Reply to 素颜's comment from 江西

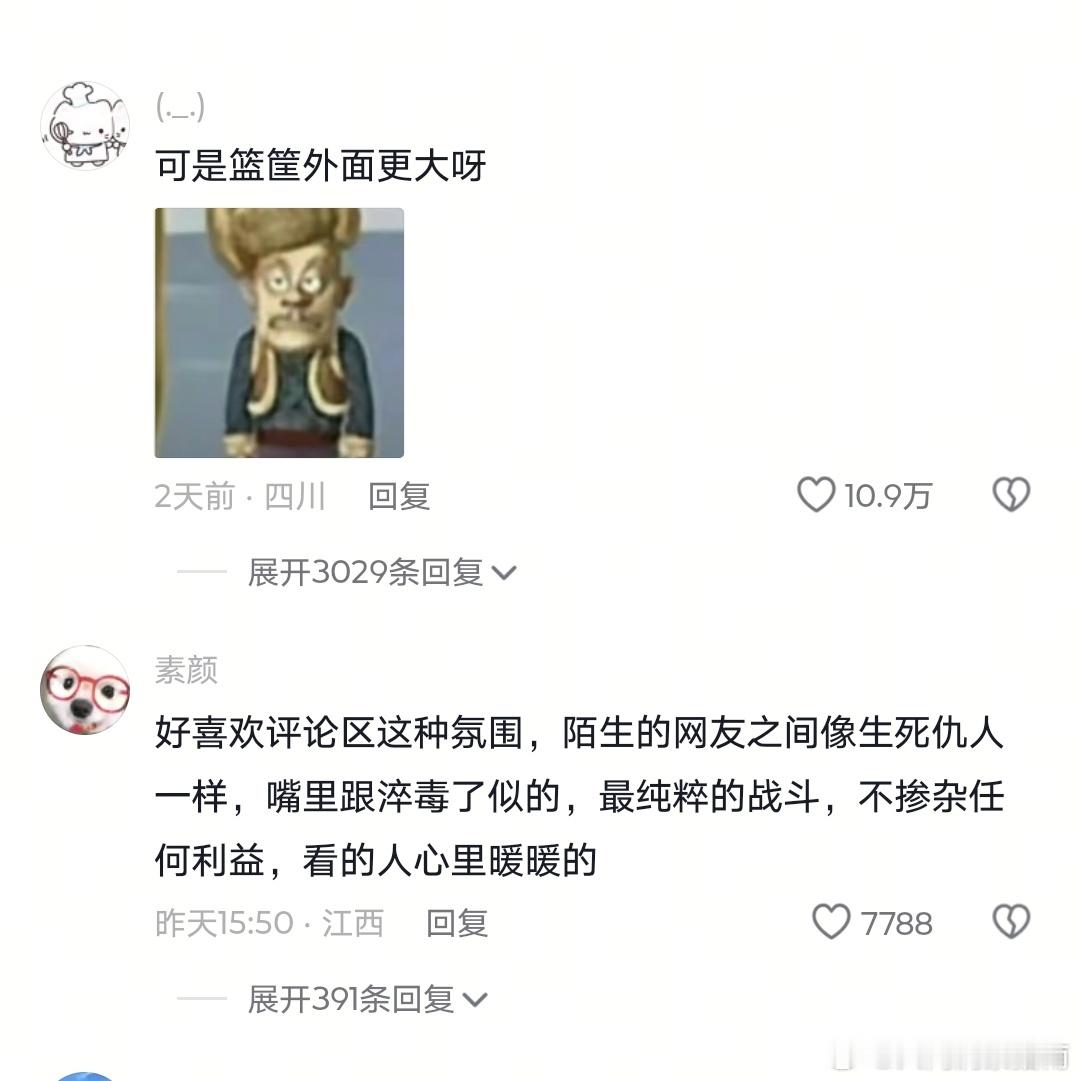point(457,922)
